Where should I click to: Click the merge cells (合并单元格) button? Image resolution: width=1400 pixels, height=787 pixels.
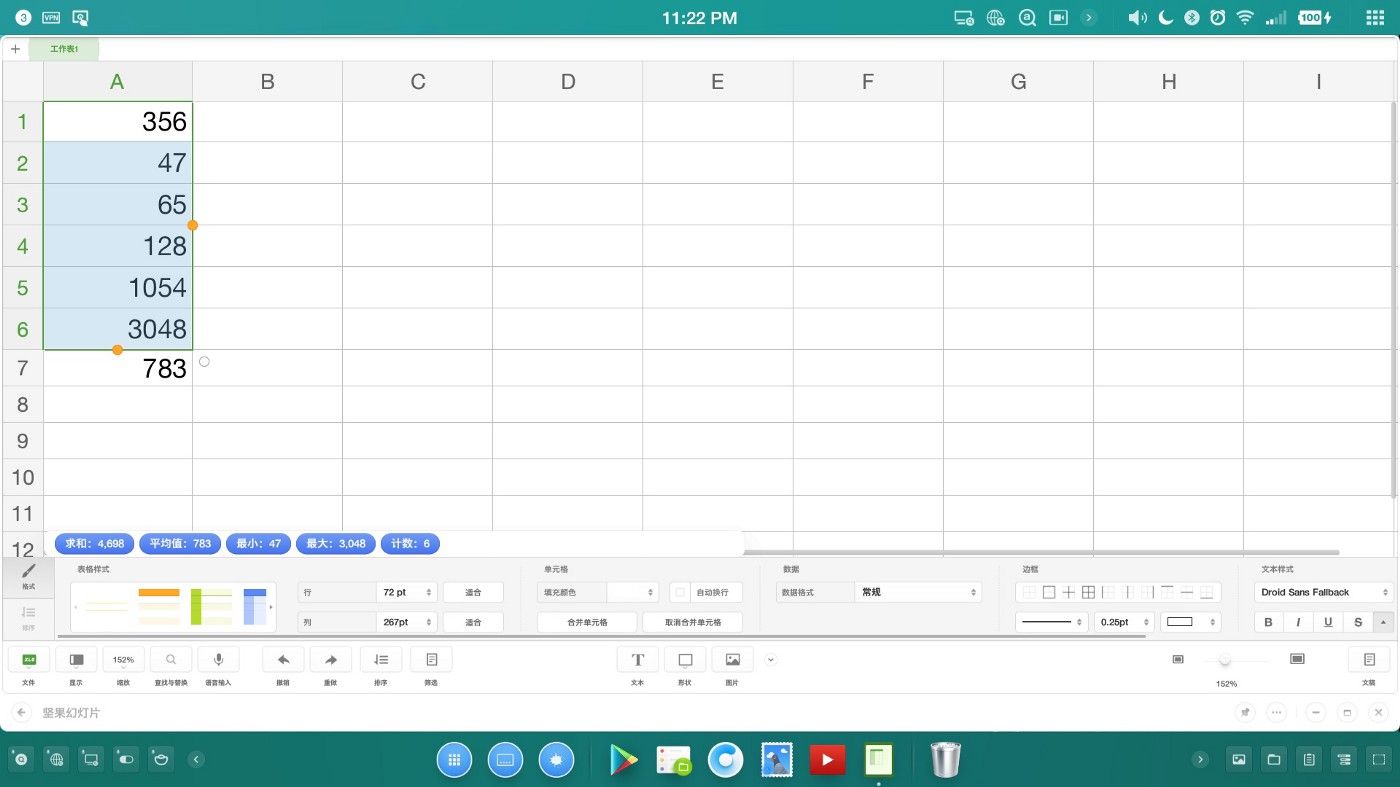(587, 622)
